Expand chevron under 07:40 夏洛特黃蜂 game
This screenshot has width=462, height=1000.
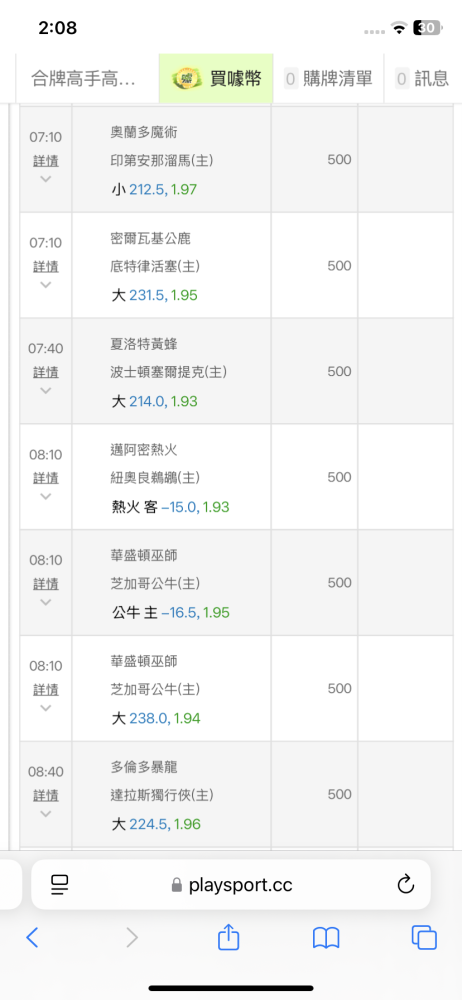point(45,391)
